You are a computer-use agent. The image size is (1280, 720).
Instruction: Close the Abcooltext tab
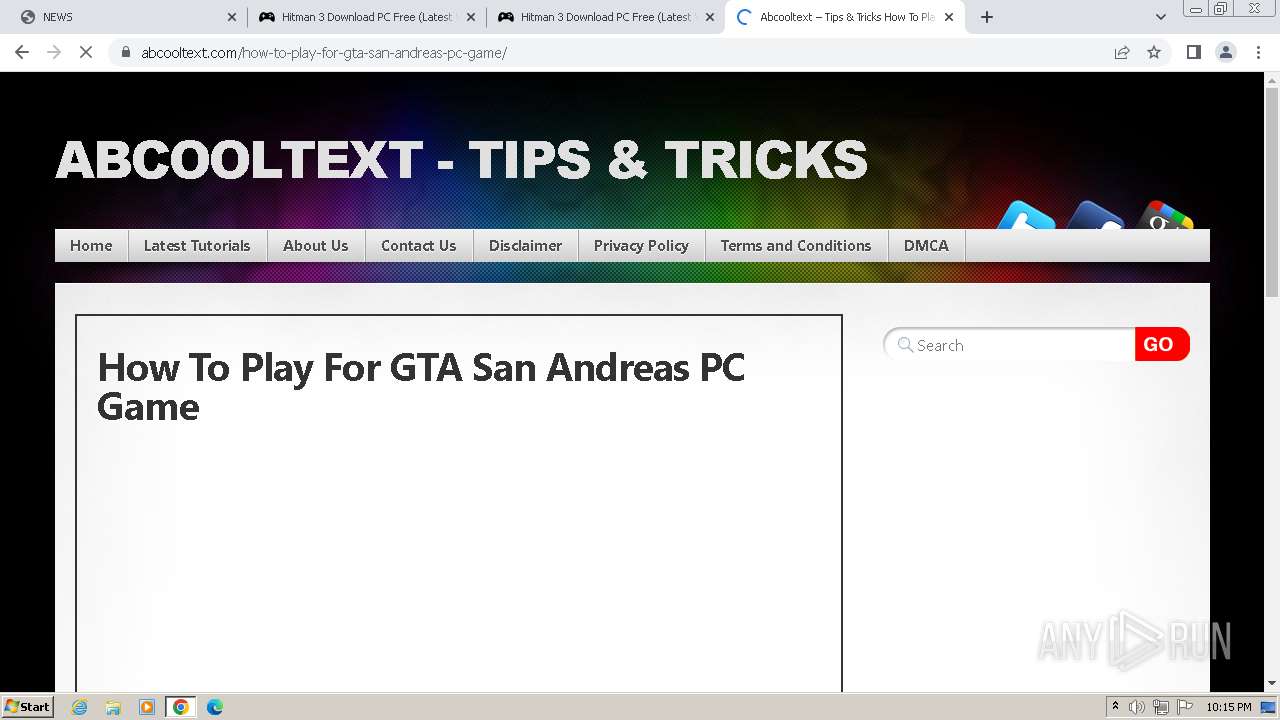tap(949, 17)
